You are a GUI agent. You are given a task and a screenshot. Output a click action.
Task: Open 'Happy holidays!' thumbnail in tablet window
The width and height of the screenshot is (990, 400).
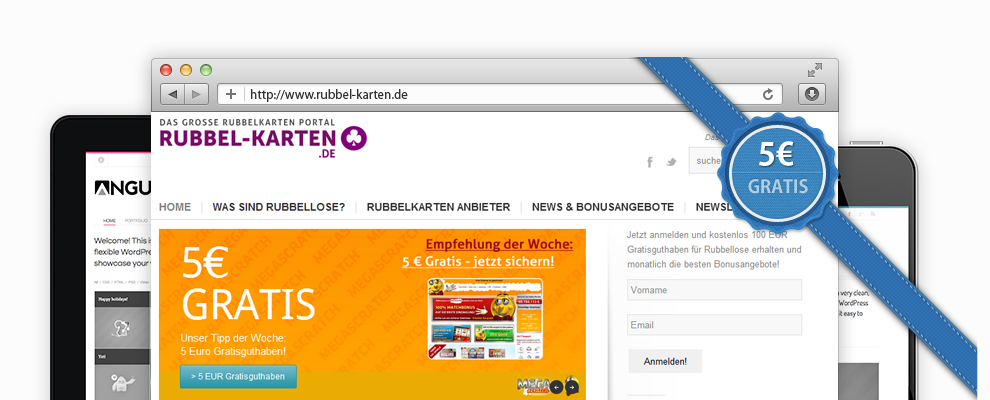point(122,319)
